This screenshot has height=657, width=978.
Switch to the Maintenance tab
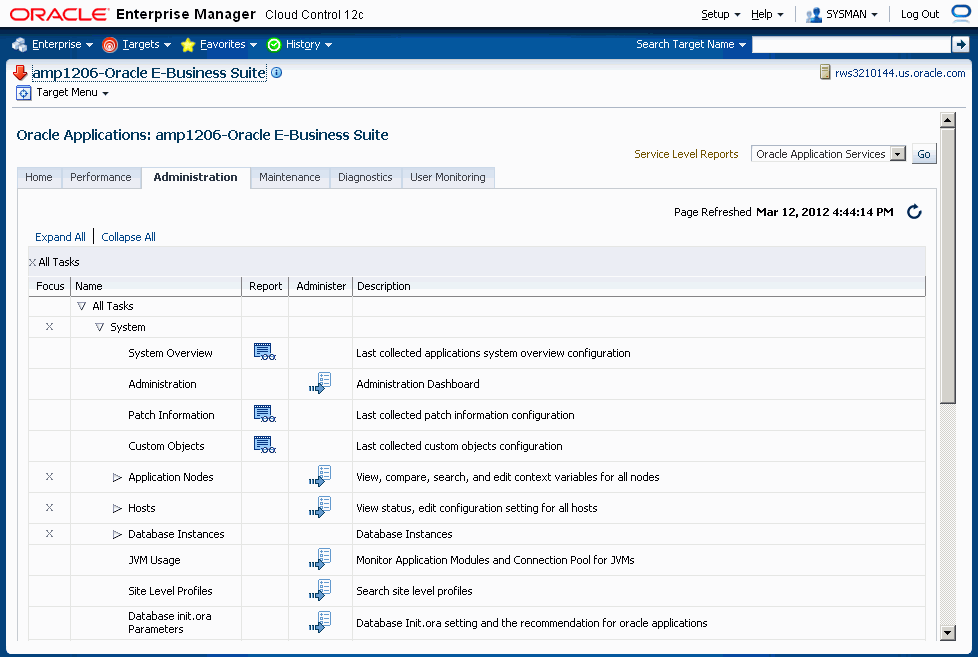(289, 177)
